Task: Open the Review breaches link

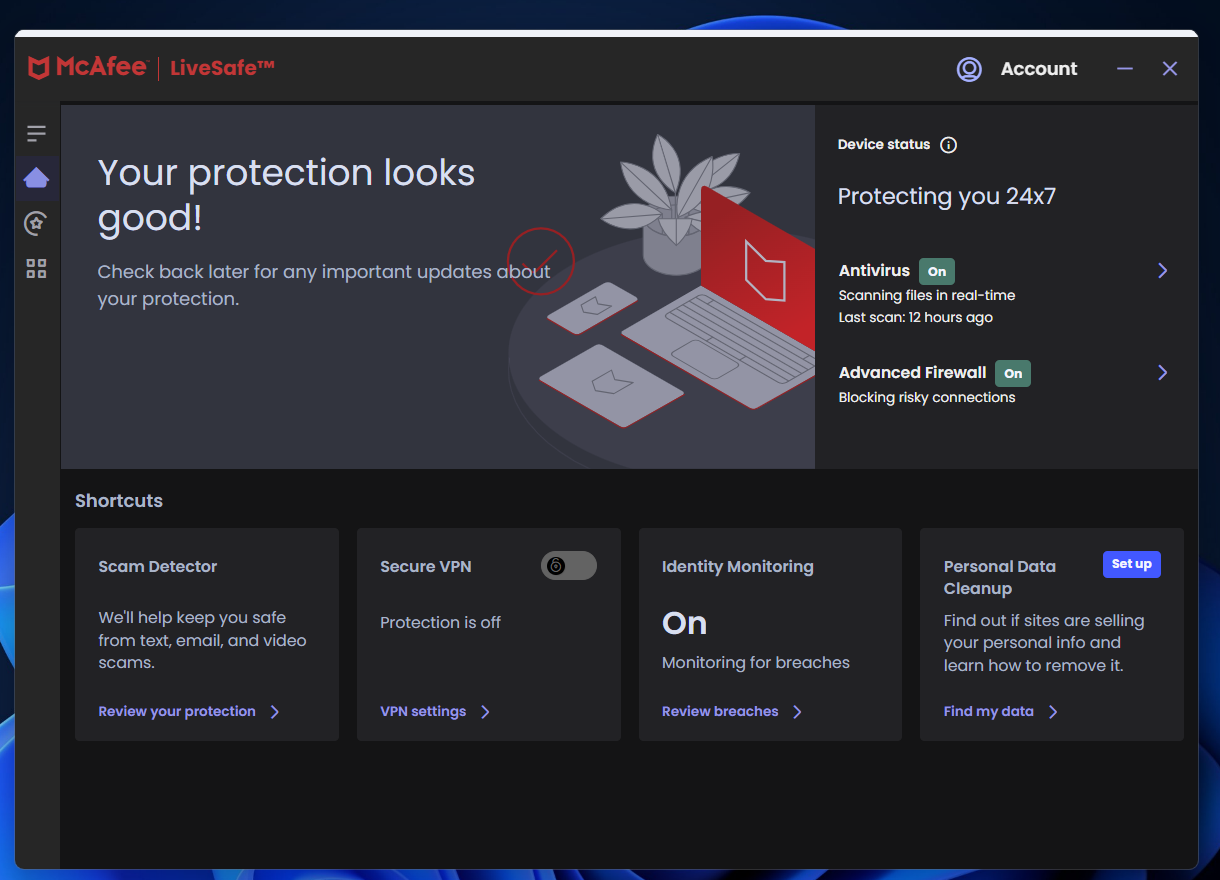Action: [720, 712]
